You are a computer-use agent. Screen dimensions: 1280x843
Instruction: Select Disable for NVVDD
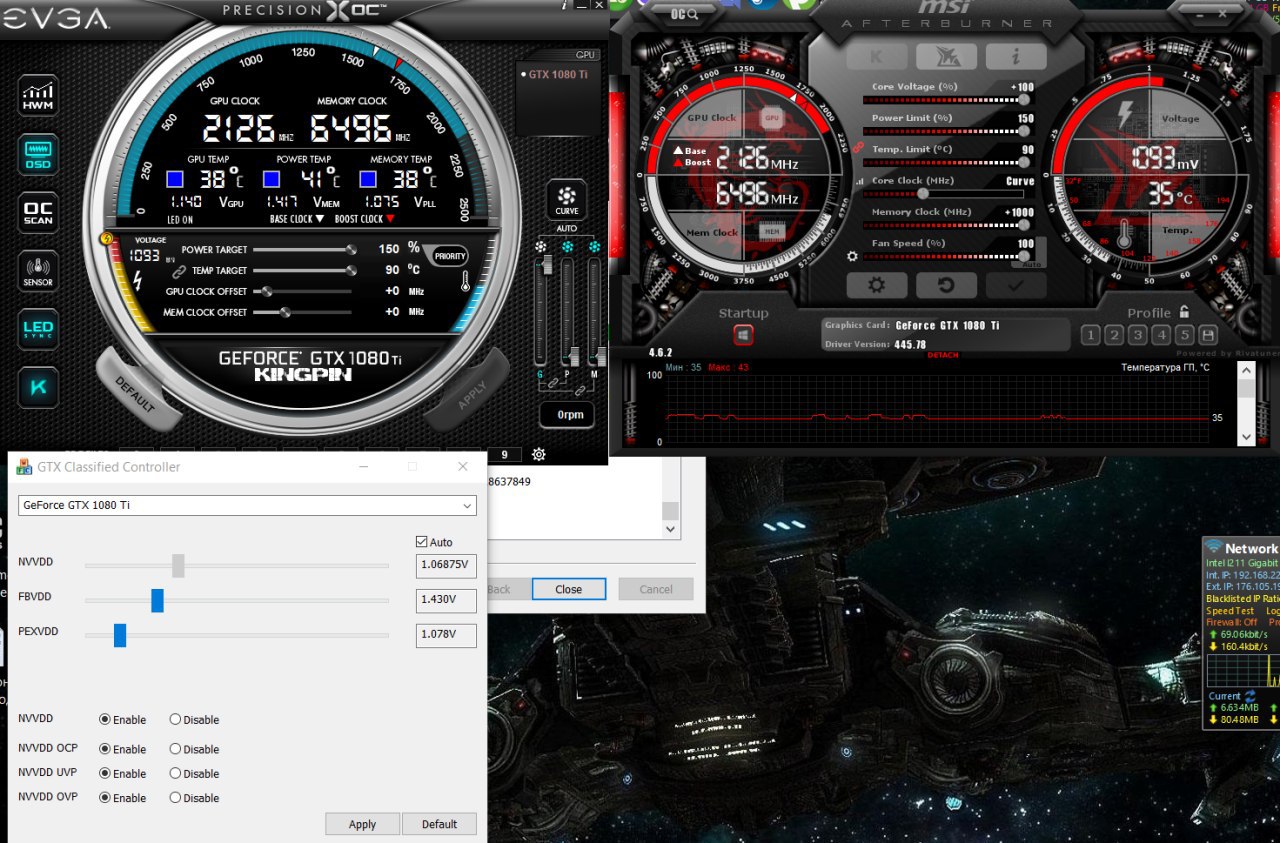pyautogui.click(x=194, y=720)
